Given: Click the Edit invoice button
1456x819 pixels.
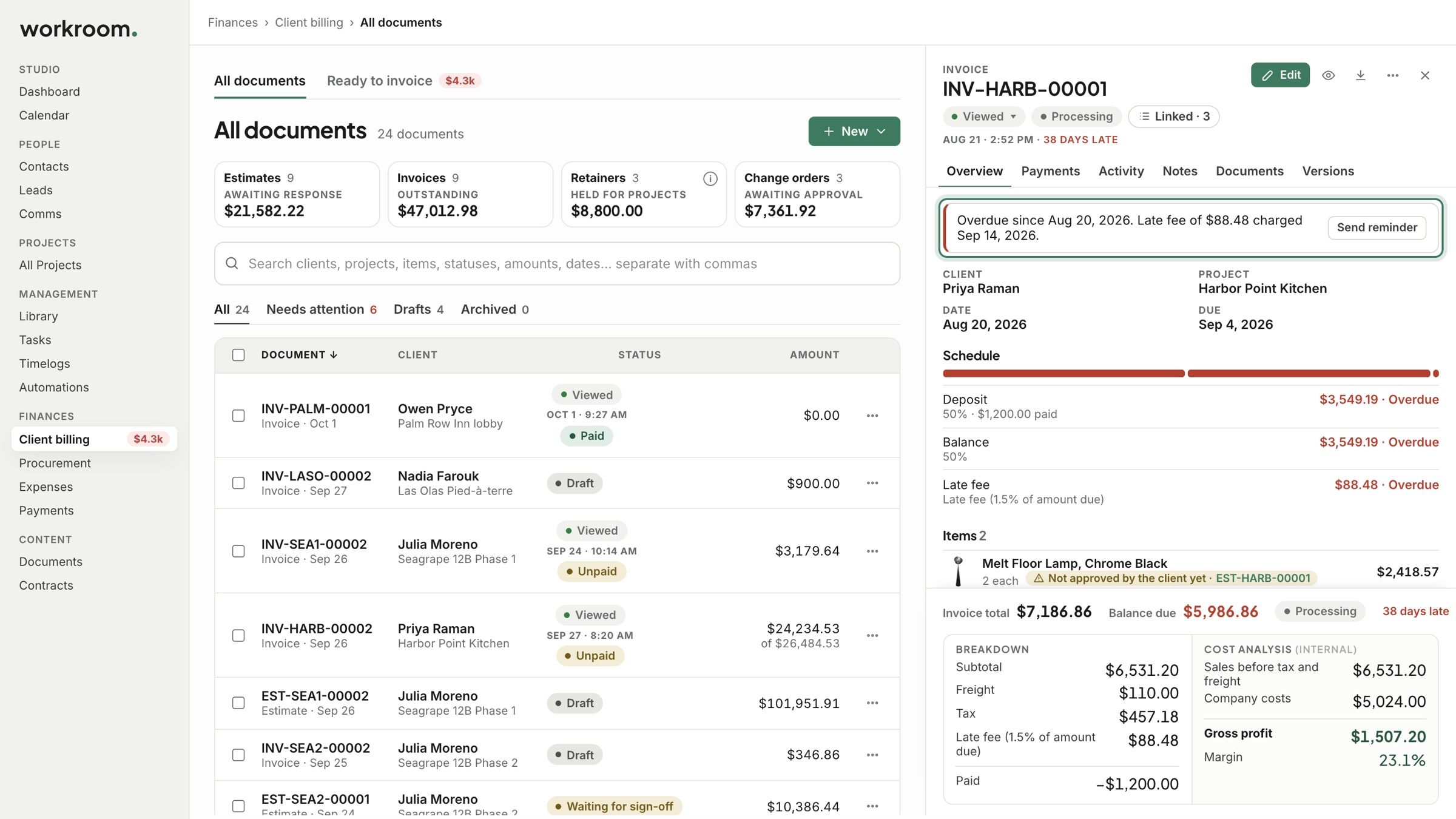Looking at the screenshot, I should (x=1280, y=75).
